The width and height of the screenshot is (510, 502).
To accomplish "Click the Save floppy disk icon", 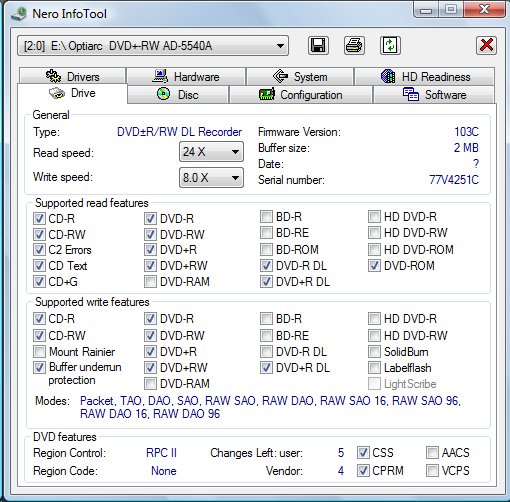I will pos(318,45).
